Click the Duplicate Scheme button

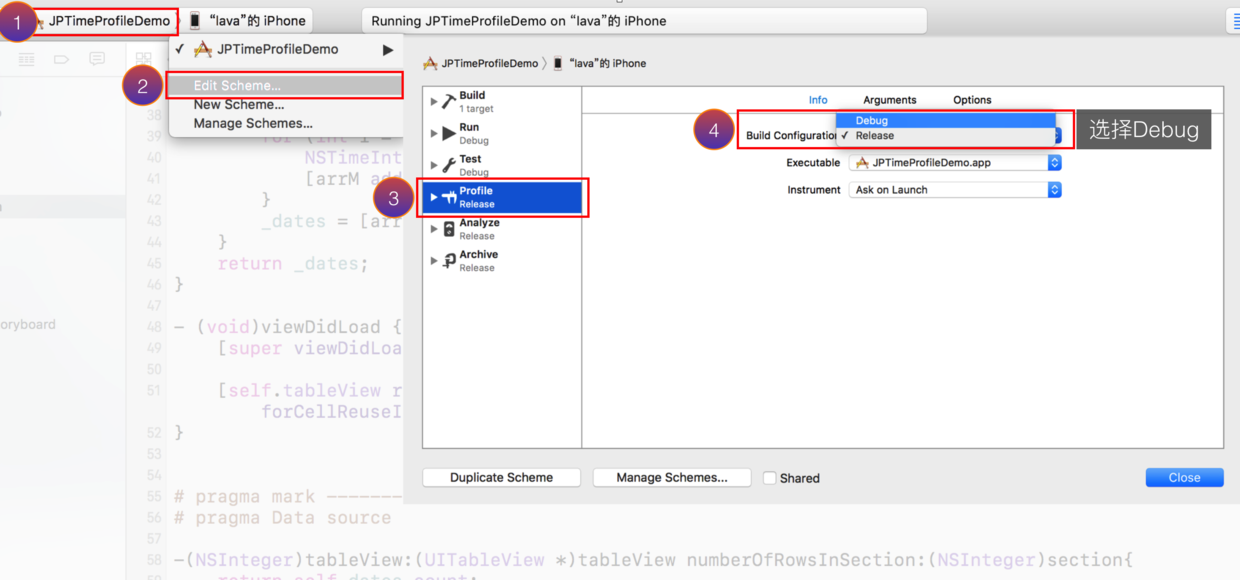501,478
